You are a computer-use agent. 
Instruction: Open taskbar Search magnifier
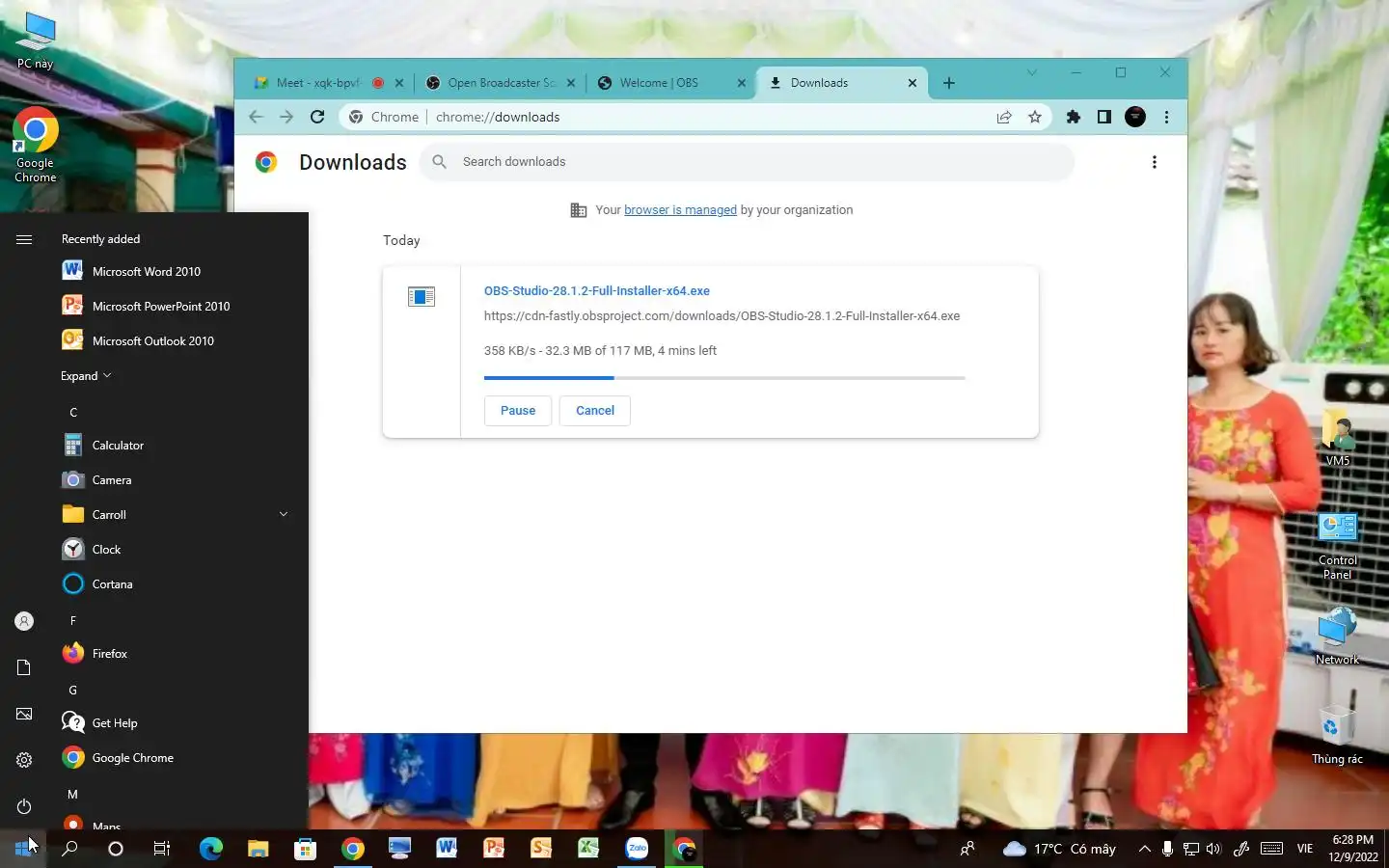(x=69, y=849)
